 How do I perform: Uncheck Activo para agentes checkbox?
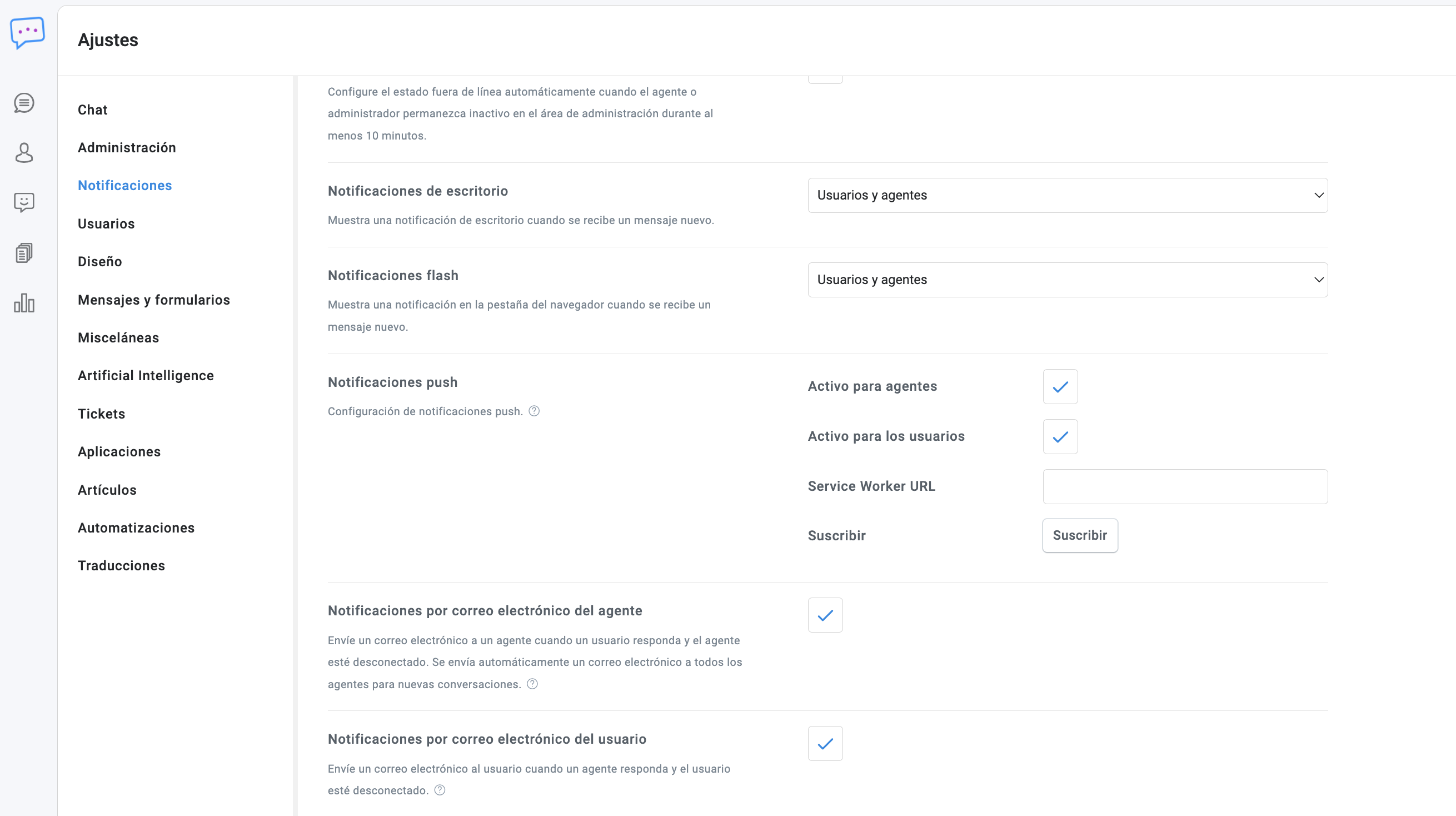(1060, 387)
